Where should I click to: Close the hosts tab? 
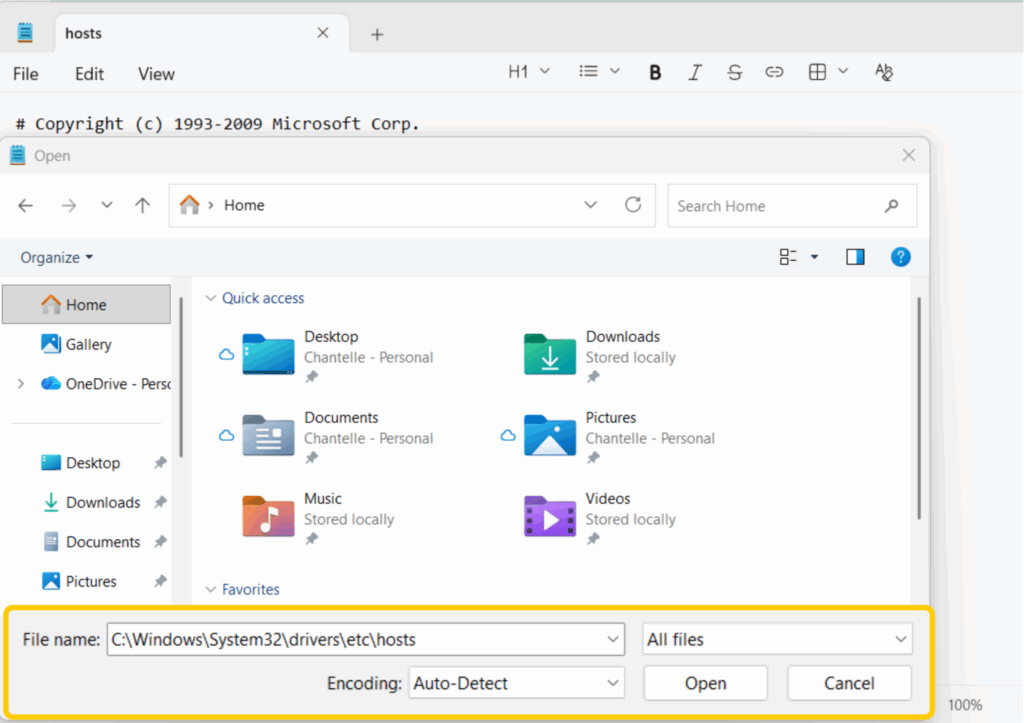323,33
